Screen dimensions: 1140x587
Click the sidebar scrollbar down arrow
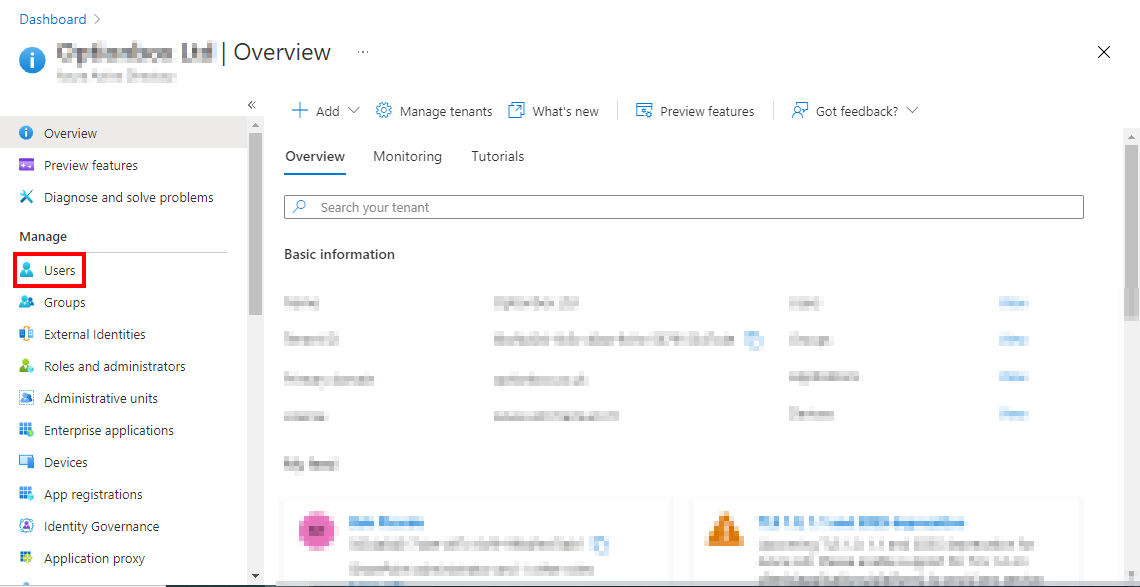tap(254, 575)
